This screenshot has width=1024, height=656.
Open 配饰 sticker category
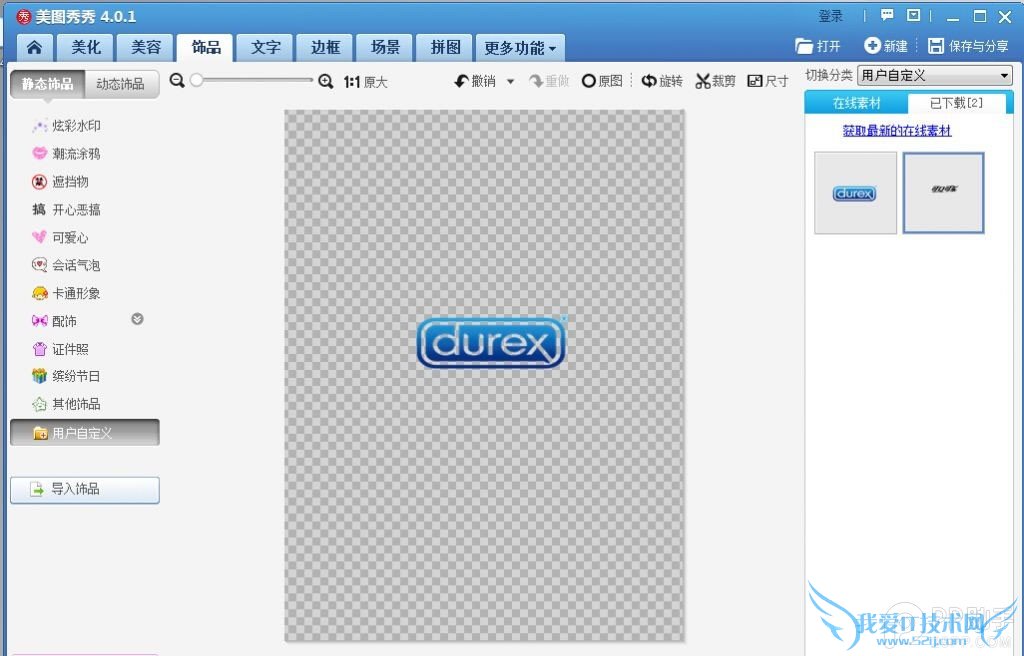(x=55, y=321)
